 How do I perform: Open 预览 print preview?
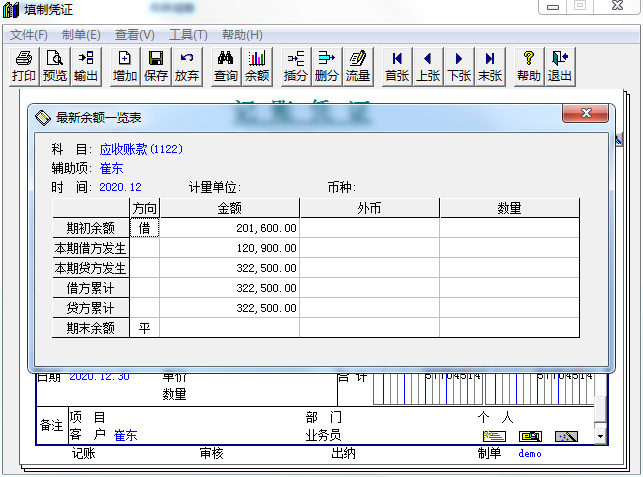tap(55, 66)
